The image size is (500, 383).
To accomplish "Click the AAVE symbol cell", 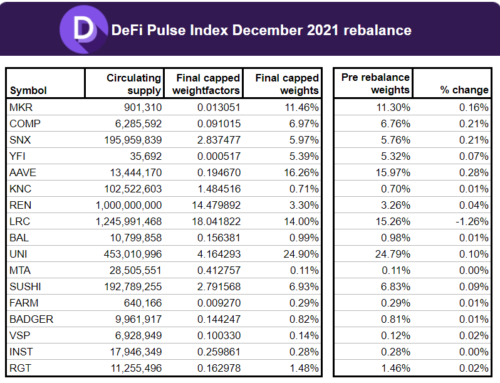I will tap(23, 173).
